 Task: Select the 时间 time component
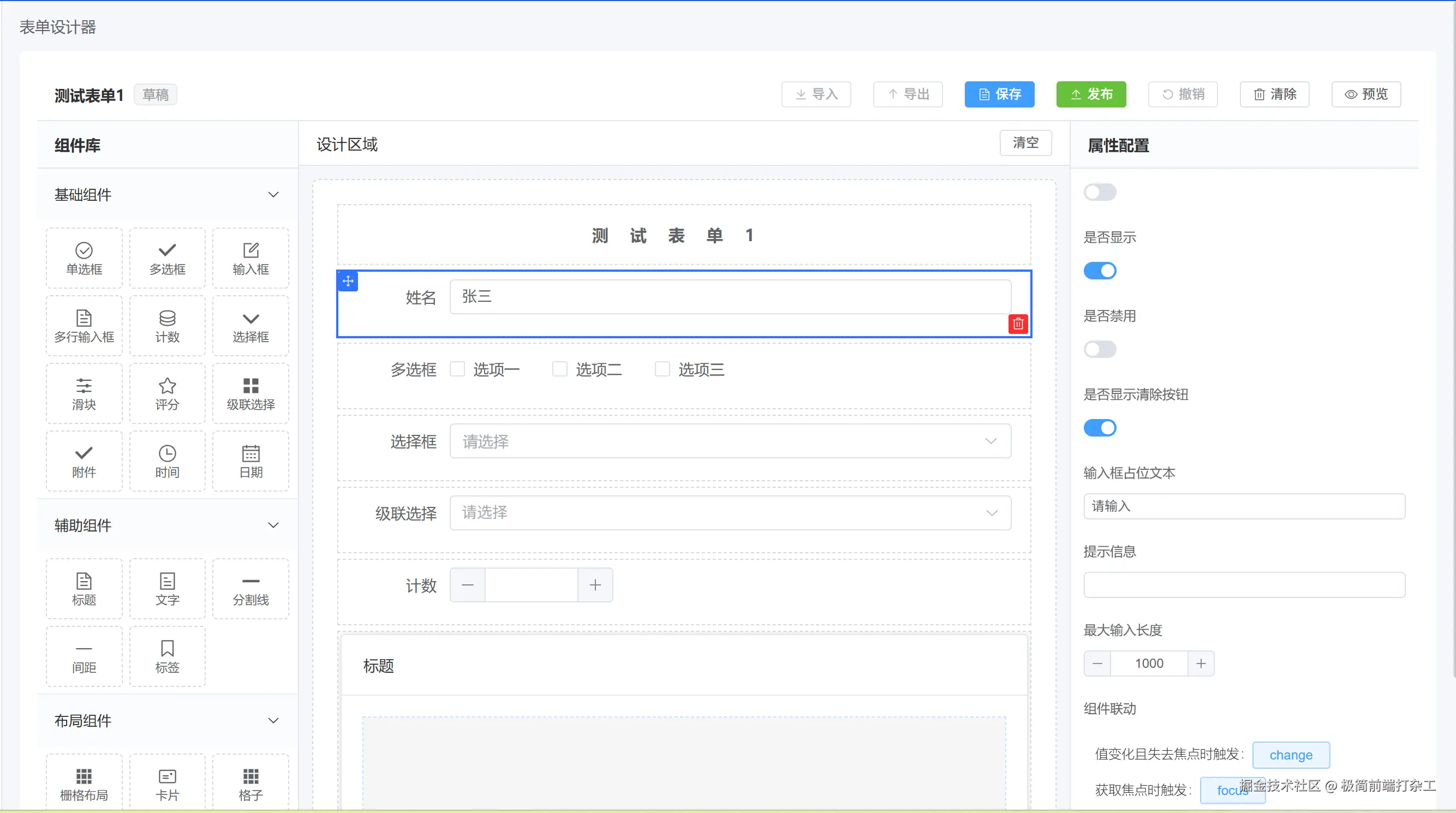(168, 462)
